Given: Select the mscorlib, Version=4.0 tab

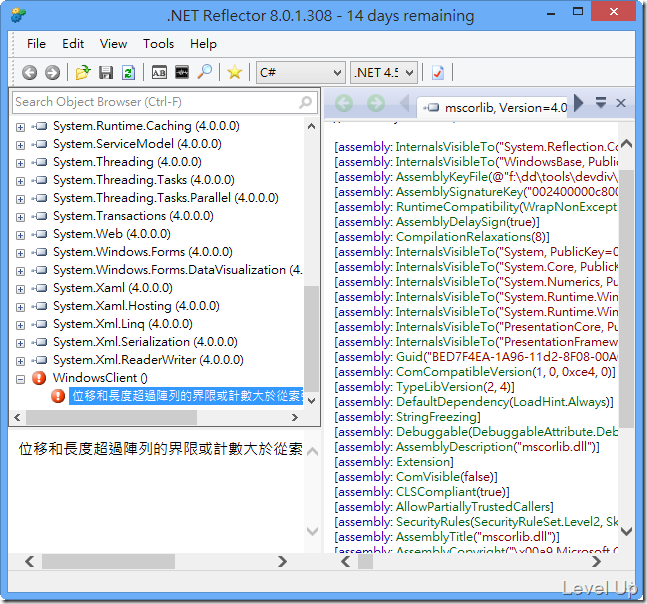Looking at the screenshot, I should (494, 108).
